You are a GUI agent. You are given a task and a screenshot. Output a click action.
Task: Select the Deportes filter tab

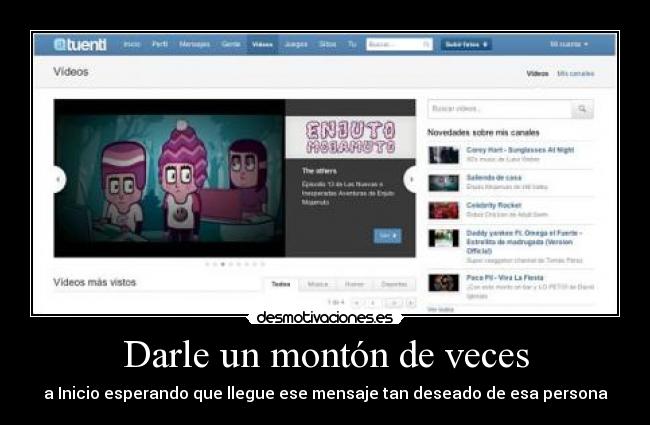[394, 284]
